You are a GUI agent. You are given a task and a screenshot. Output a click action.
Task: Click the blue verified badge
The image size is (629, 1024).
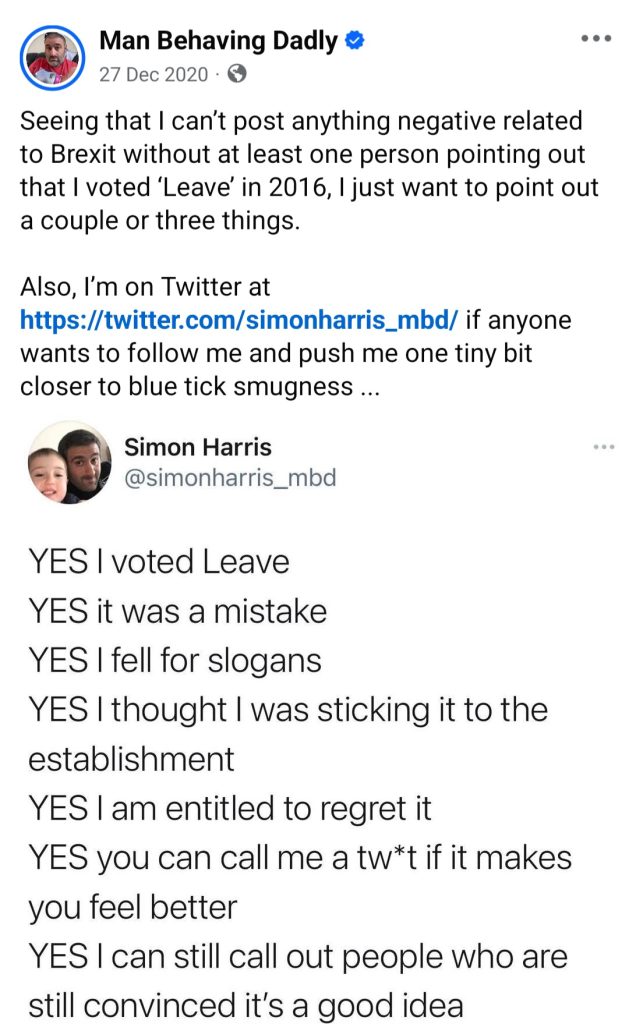(355, 41)
